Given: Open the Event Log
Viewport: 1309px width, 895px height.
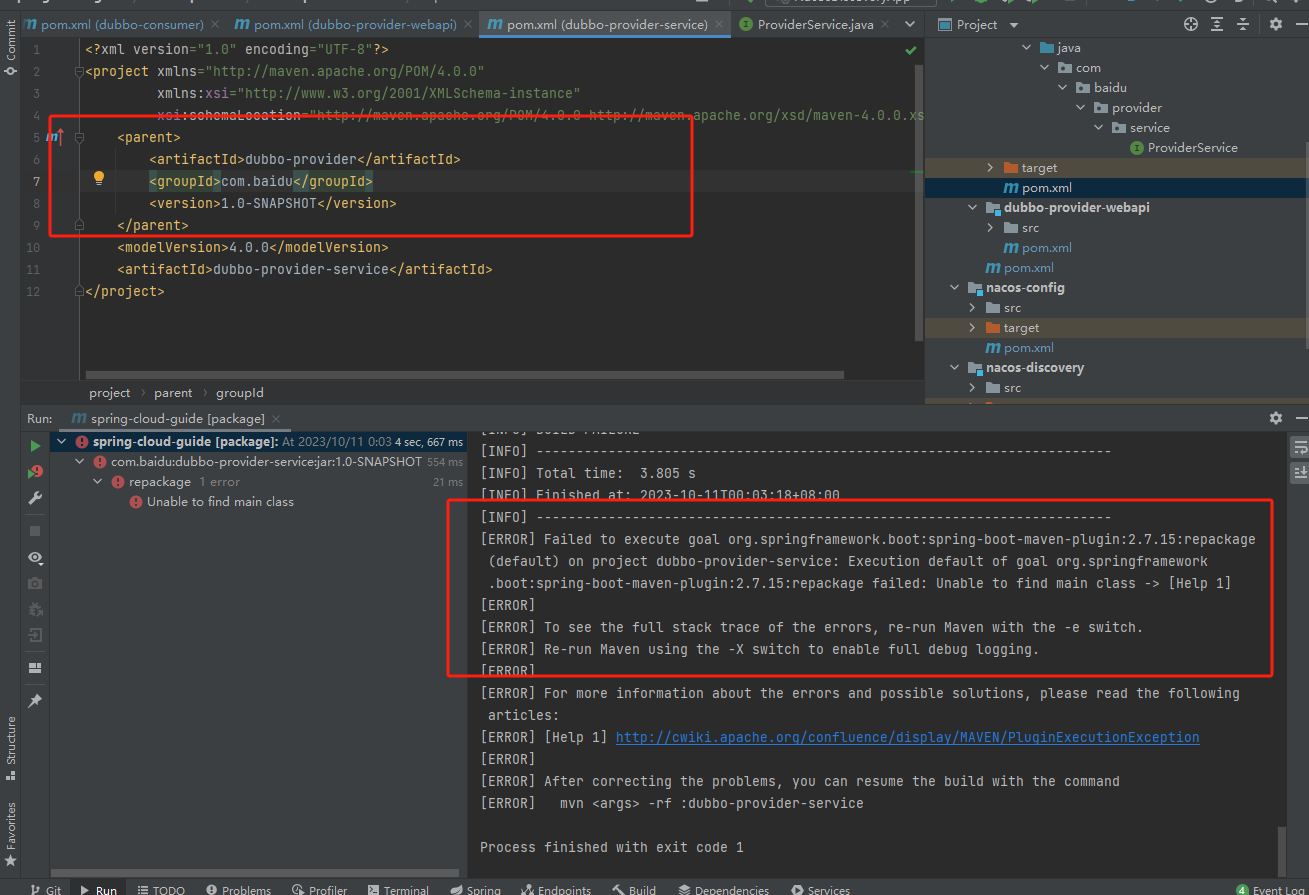Looking at the screenshot, I should (1271, 889).
